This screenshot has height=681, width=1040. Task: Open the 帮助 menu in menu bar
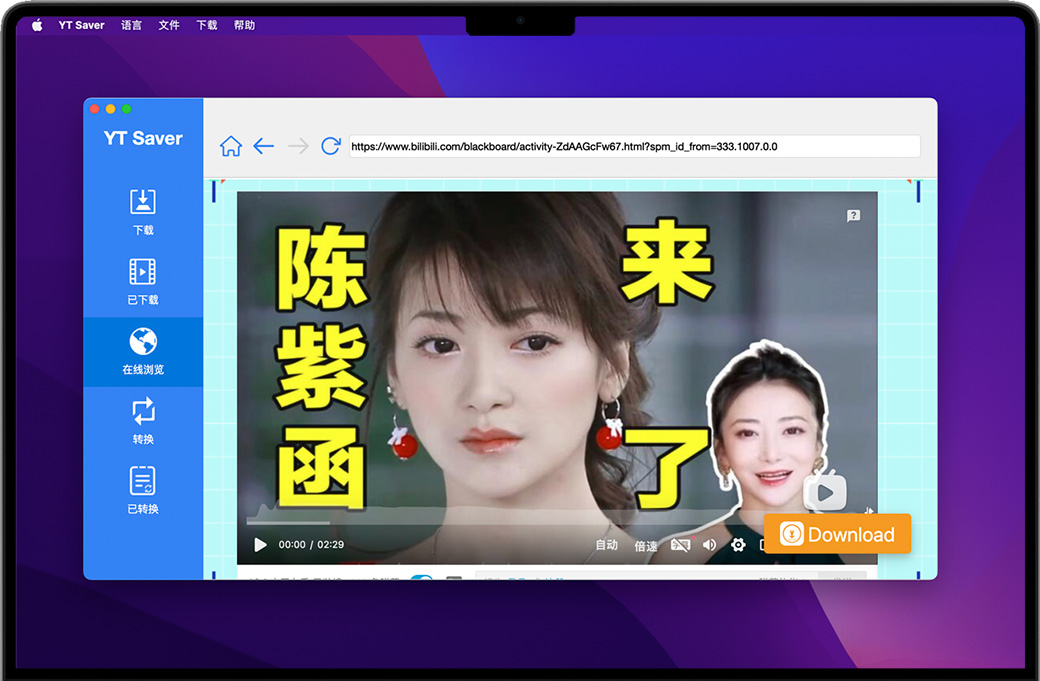click(244, 25)
